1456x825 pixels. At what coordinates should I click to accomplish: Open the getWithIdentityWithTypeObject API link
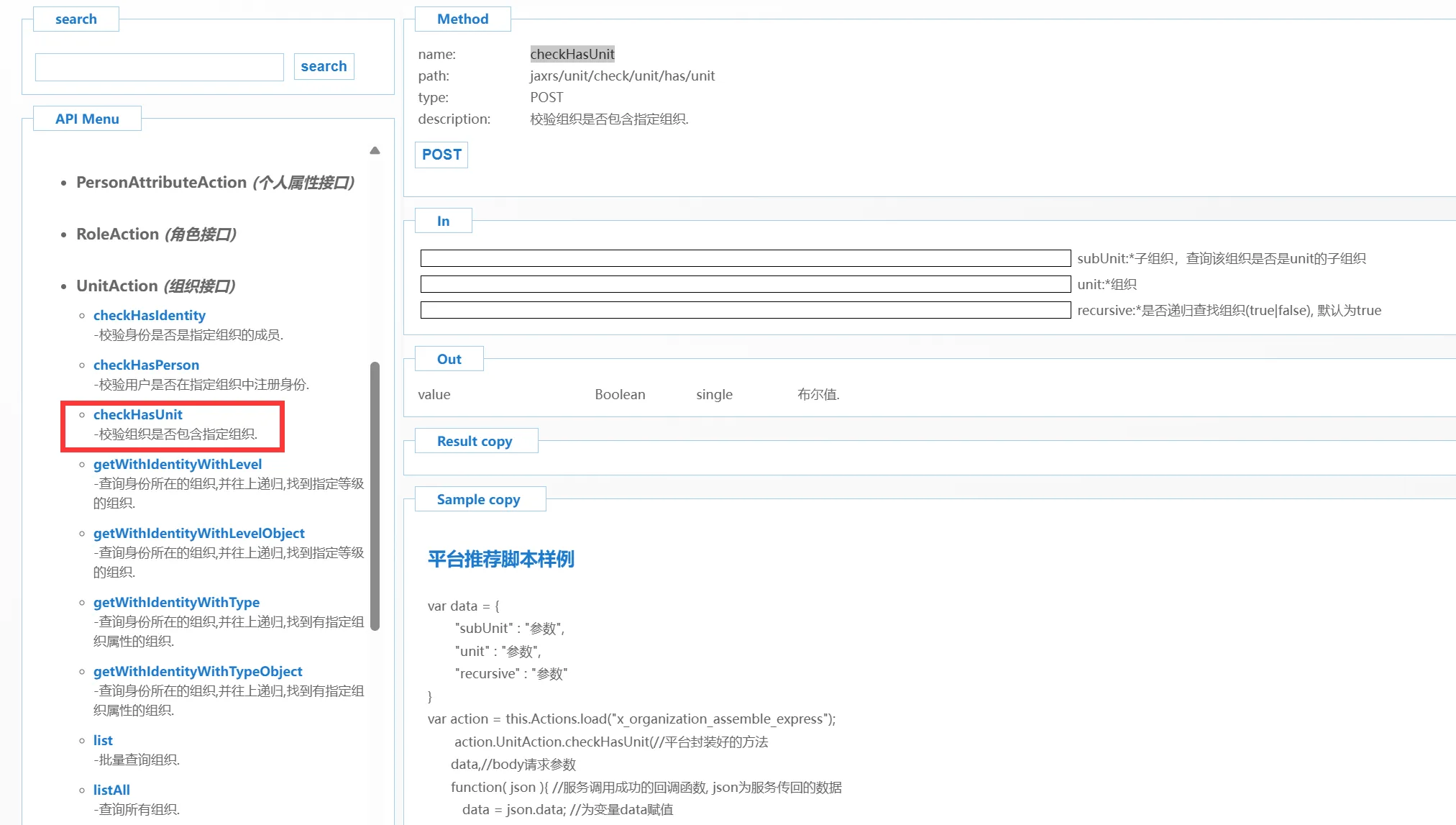[198, 671]
